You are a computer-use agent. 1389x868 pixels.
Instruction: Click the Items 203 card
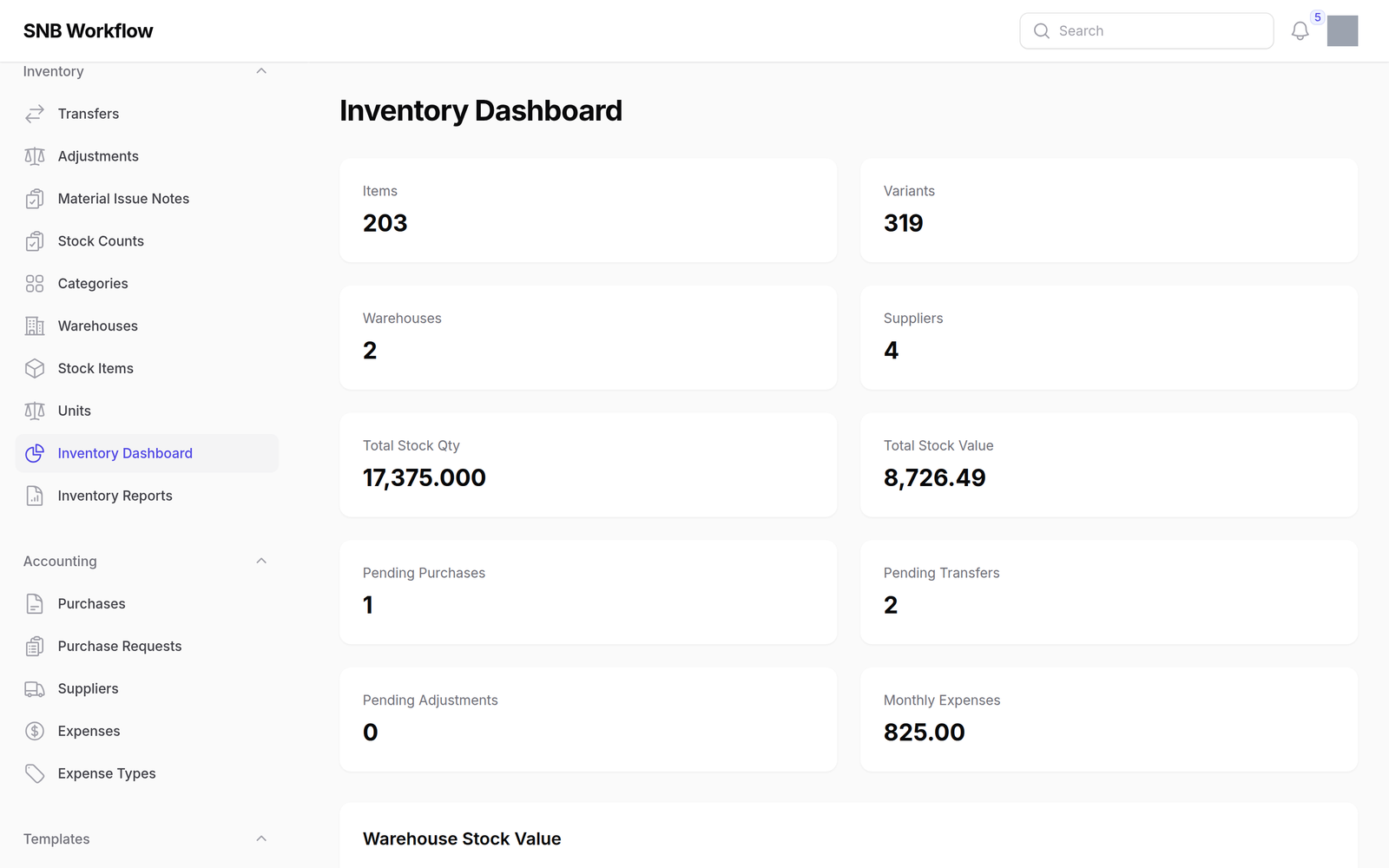(x=588, y=210)
